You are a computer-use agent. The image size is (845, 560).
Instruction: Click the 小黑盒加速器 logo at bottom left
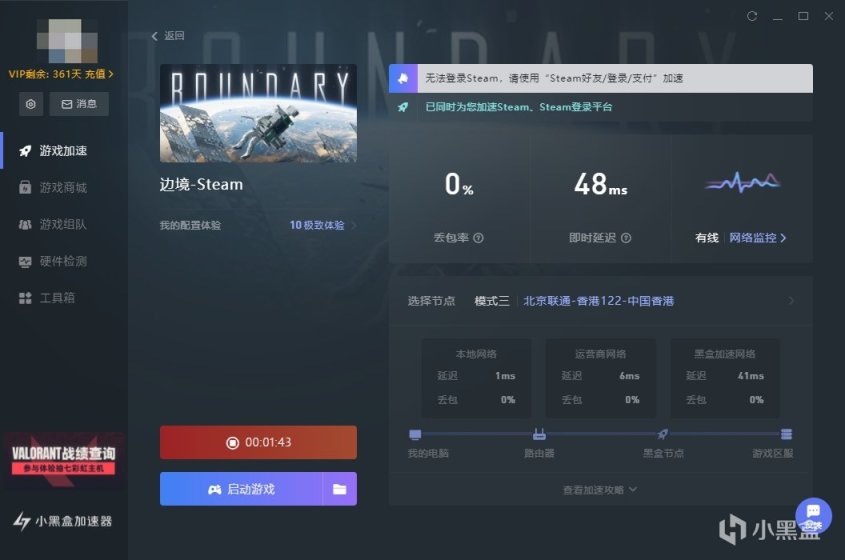tap(63, 521)
